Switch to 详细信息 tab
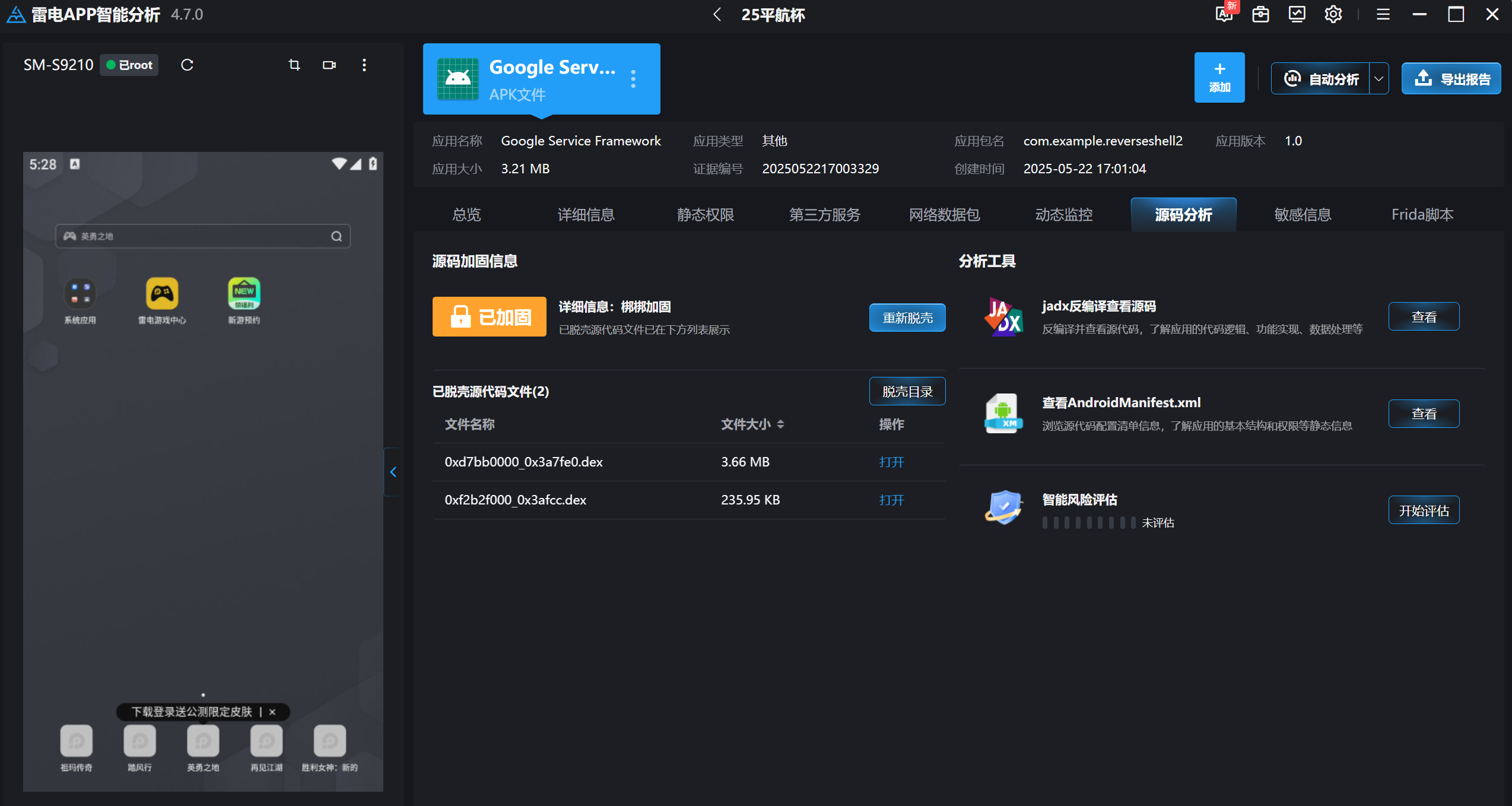 pos(586,214)
